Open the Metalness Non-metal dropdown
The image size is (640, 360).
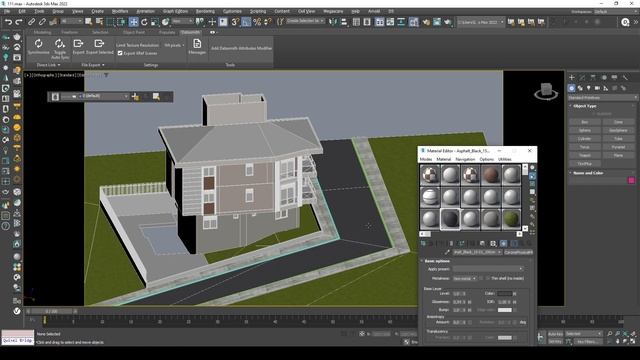pos(465,278)
